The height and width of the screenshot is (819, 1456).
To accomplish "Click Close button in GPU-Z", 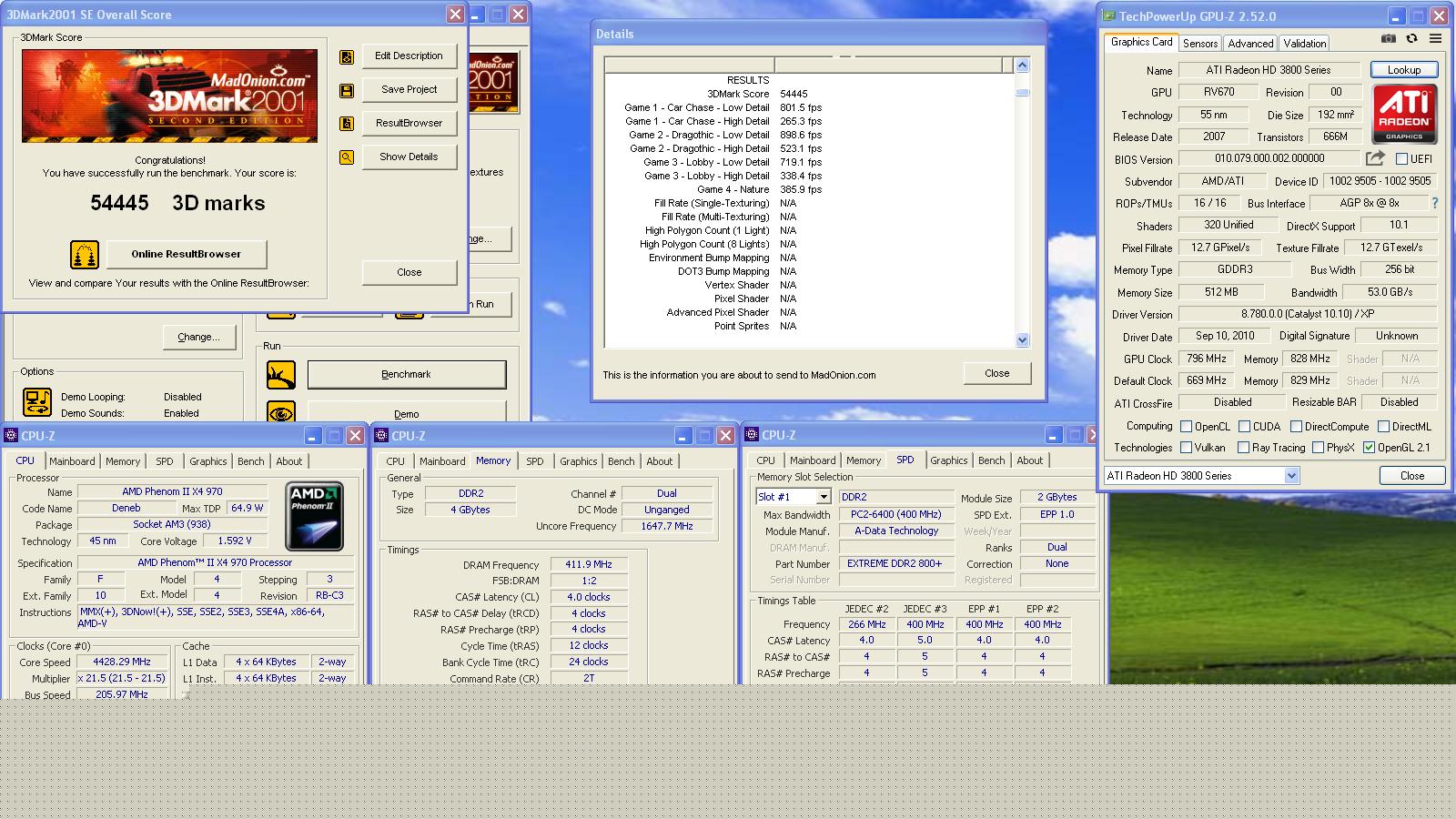I will click(1412, 476).
